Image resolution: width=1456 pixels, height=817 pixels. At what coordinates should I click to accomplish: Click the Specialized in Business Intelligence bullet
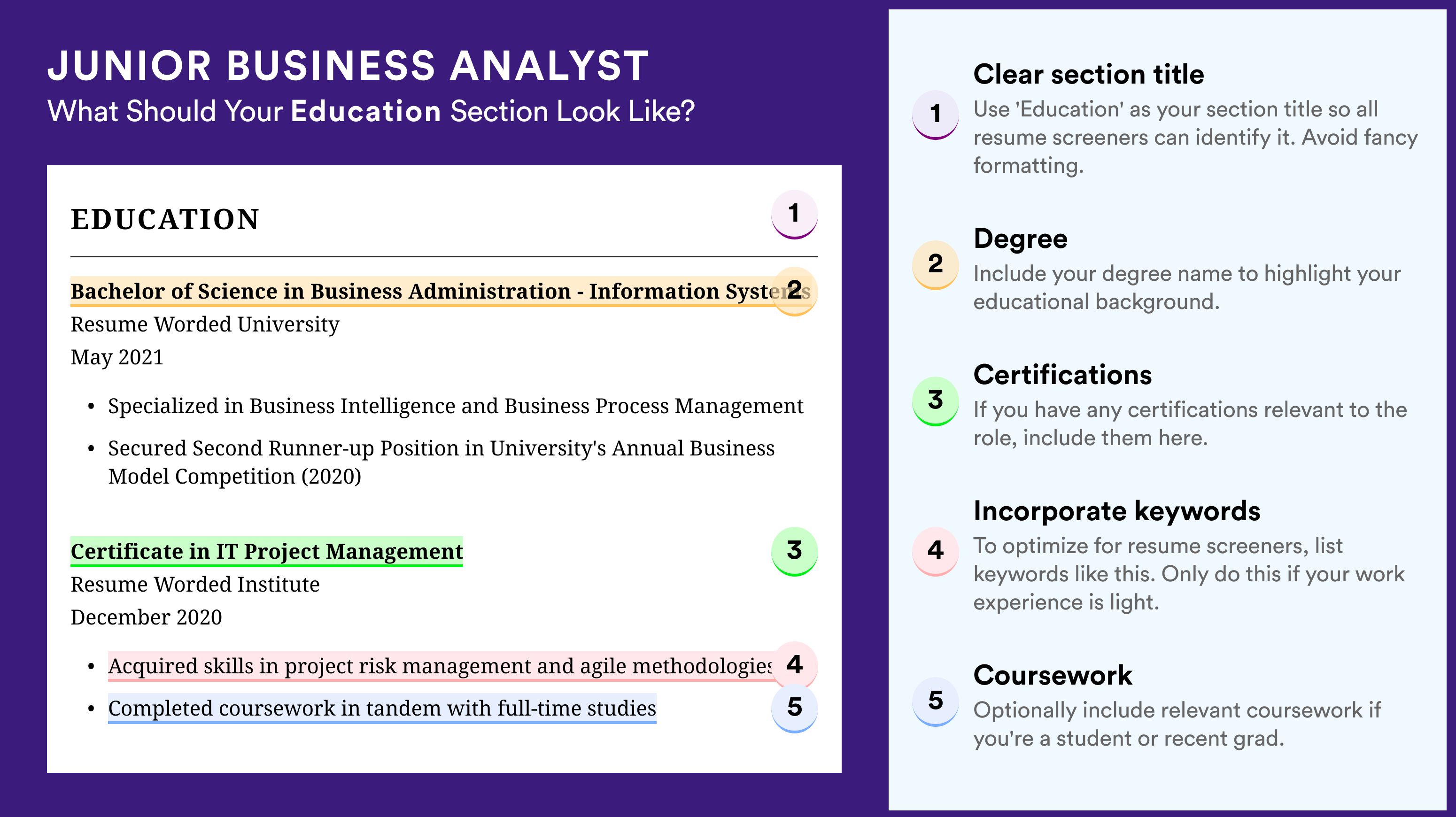click(x=456, y=406)
